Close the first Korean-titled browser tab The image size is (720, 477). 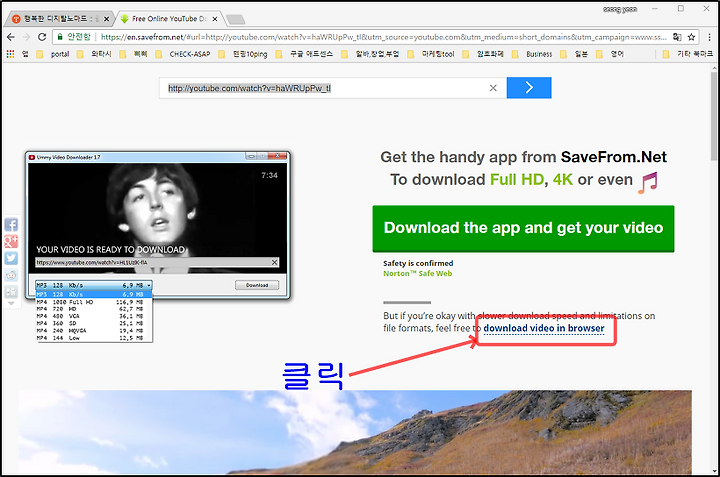point(107,19)
